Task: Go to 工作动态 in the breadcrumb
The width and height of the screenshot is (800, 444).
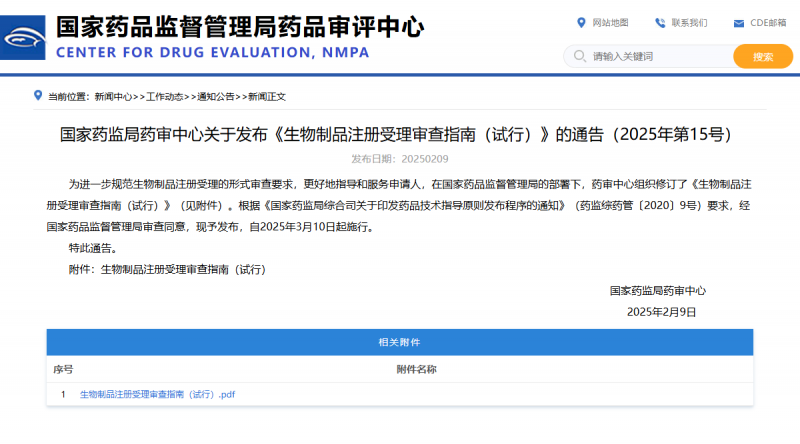Action: click(x=165, y=97)
